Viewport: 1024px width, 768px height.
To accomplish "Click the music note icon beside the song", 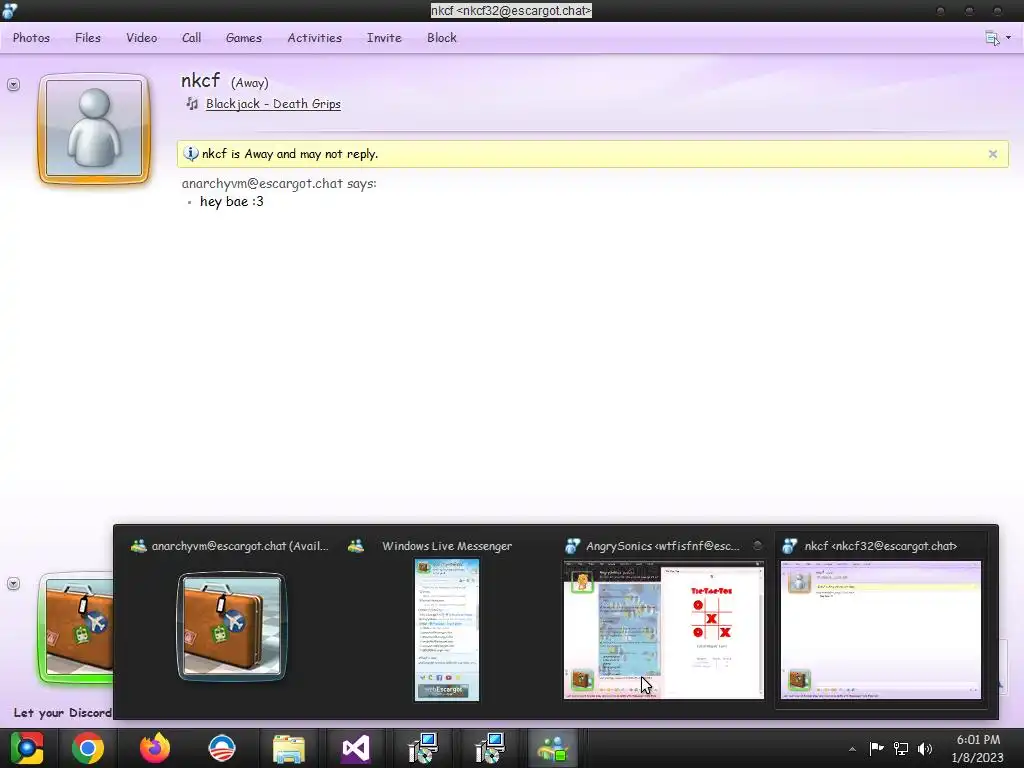I will (x=192, y=103).
